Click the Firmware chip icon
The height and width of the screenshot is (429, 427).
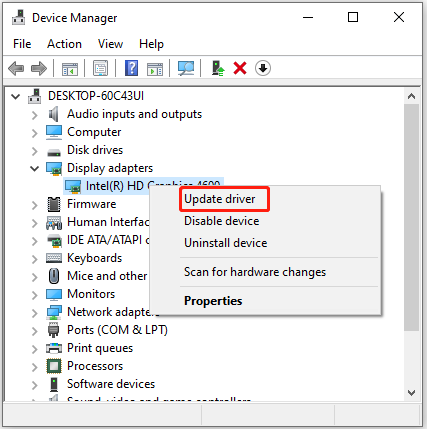[54, 204]
